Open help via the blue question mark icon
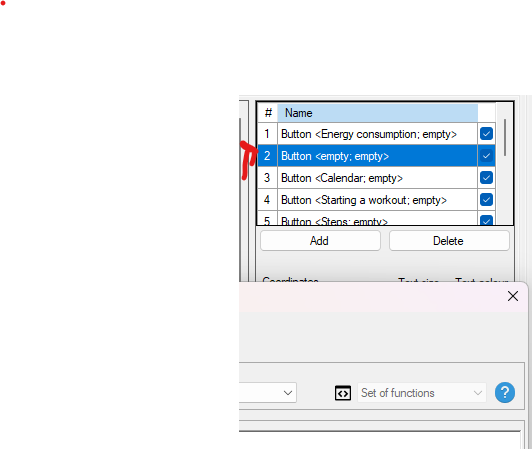 point(505,393)
